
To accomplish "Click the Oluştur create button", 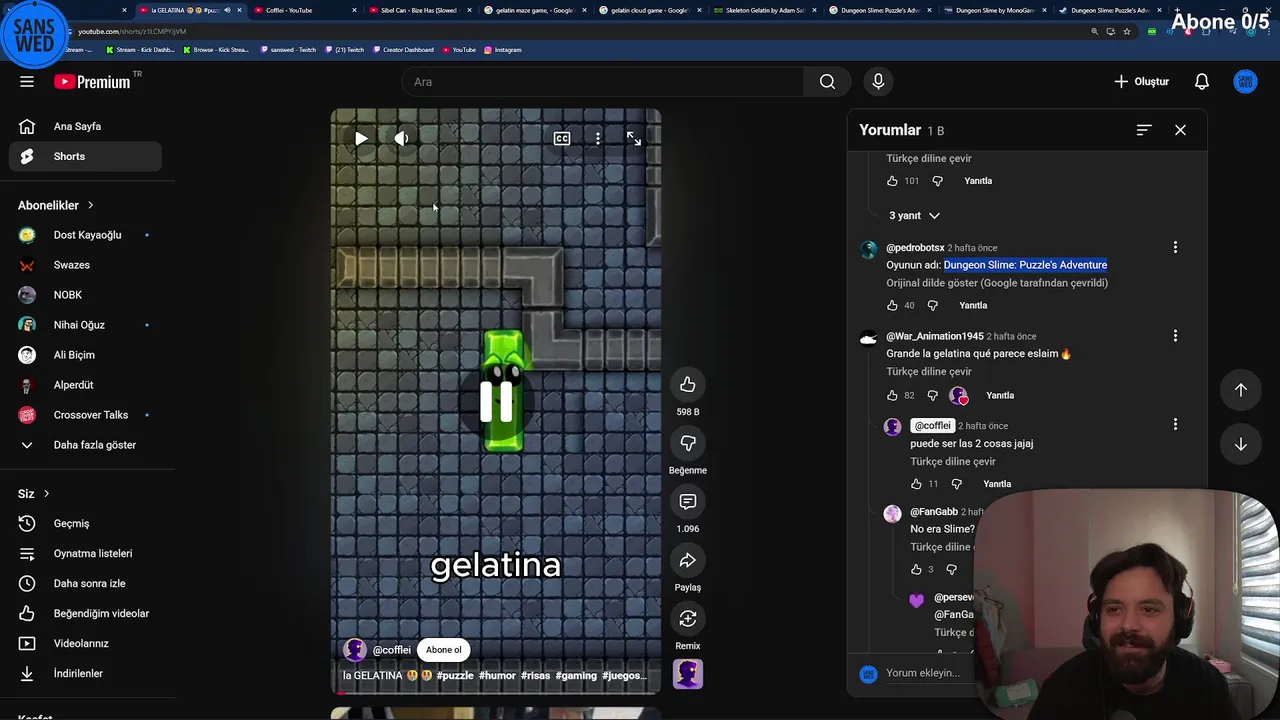I will tap(1141, 82).
